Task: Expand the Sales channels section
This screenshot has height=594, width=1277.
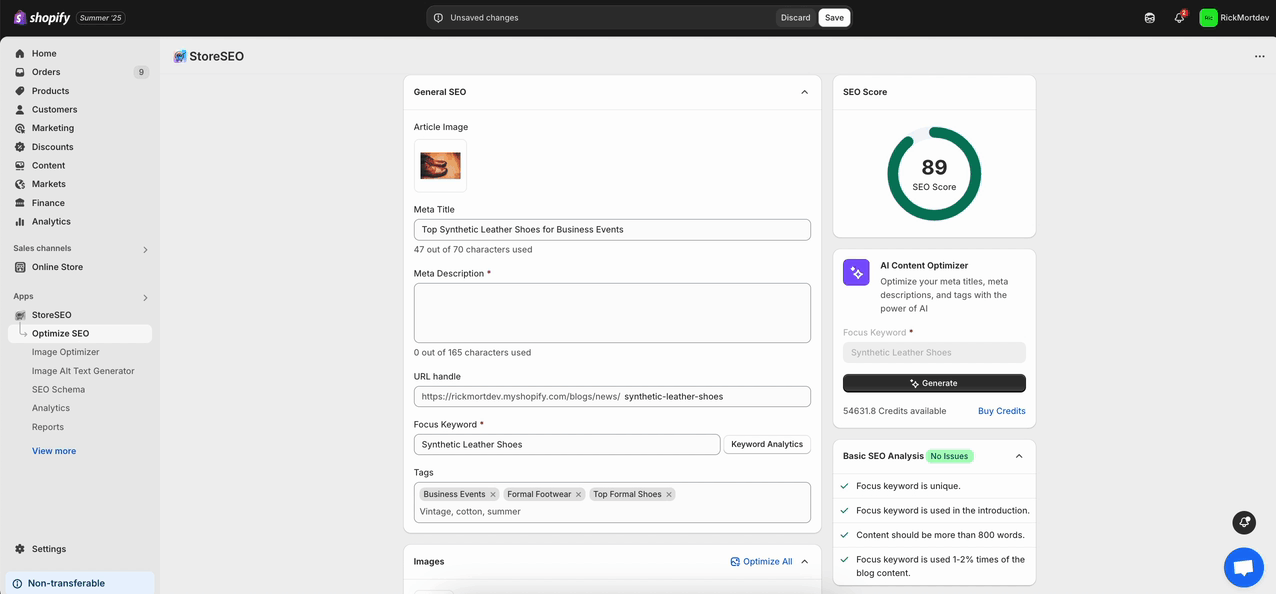Action: [145, 249]
